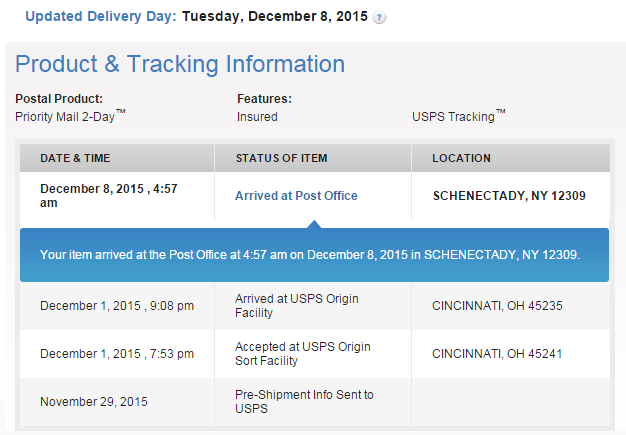Open the "Arrived at Post Office" status link
Image resolution: width=626 pixels, height=435 pixels.
296,196
